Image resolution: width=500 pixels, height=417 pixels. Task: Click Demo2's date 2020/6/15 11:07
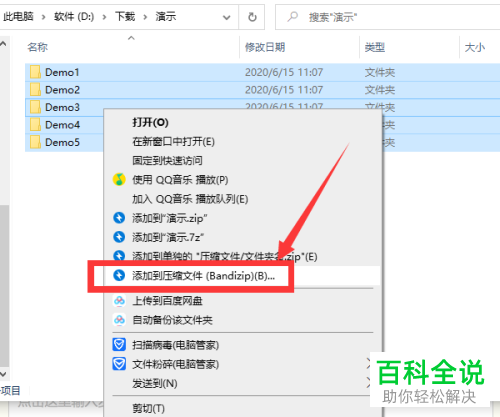pyautogui.click(x=284, y=90)
